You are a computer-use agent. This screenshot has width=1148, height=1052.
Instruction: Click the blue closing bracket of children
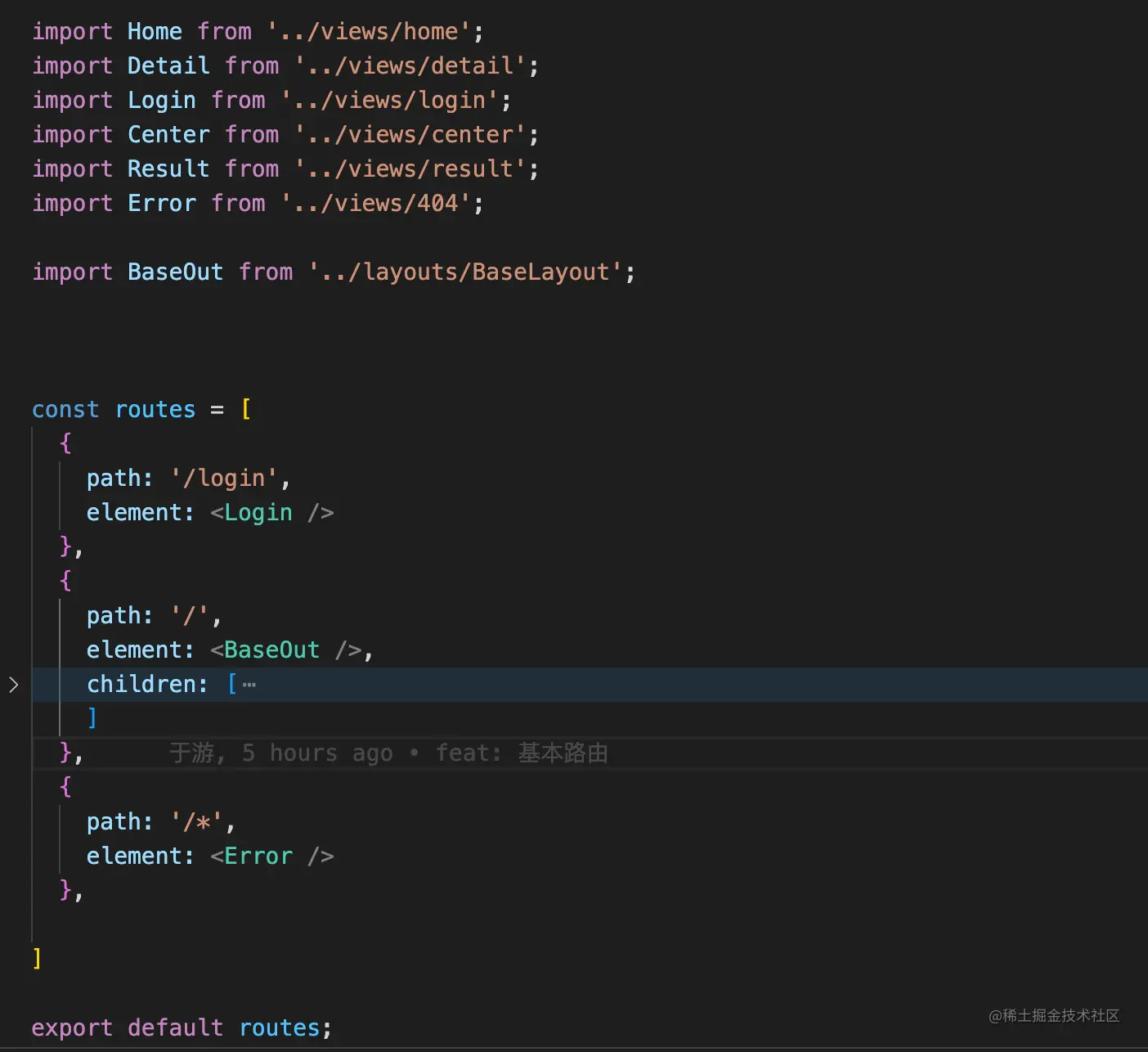(92, 718)
